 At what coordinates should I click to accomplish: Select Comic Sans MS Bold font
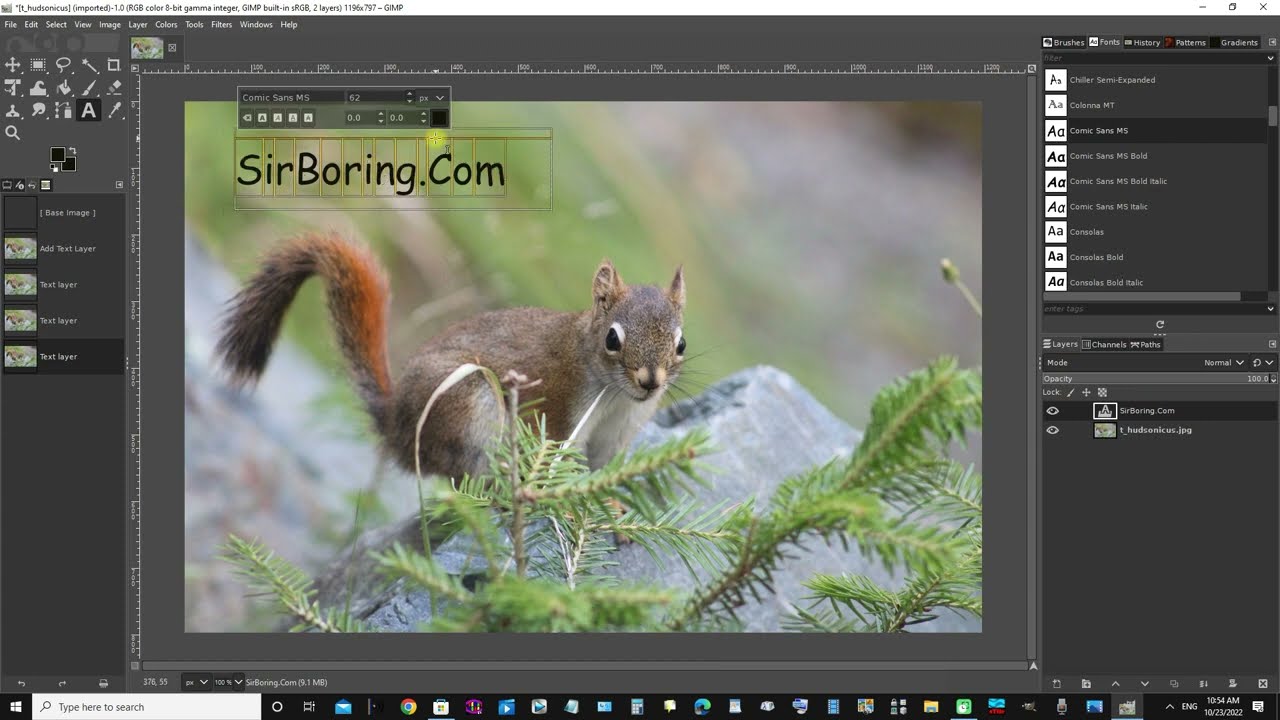[1108, 156]
